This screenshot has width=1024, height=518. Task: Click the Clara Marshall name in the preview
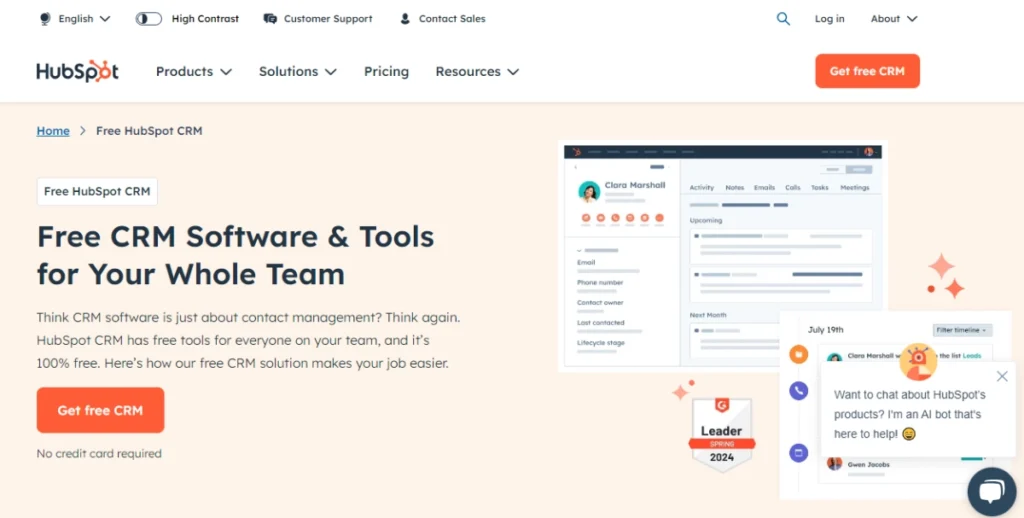coord(635,185)
